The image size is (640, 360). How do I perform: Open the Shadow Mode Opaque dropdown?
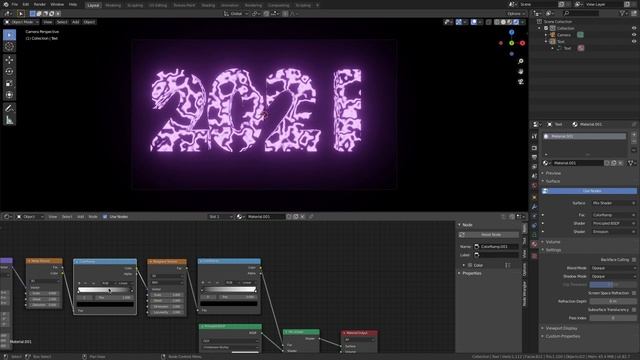[x=613, y=276]
